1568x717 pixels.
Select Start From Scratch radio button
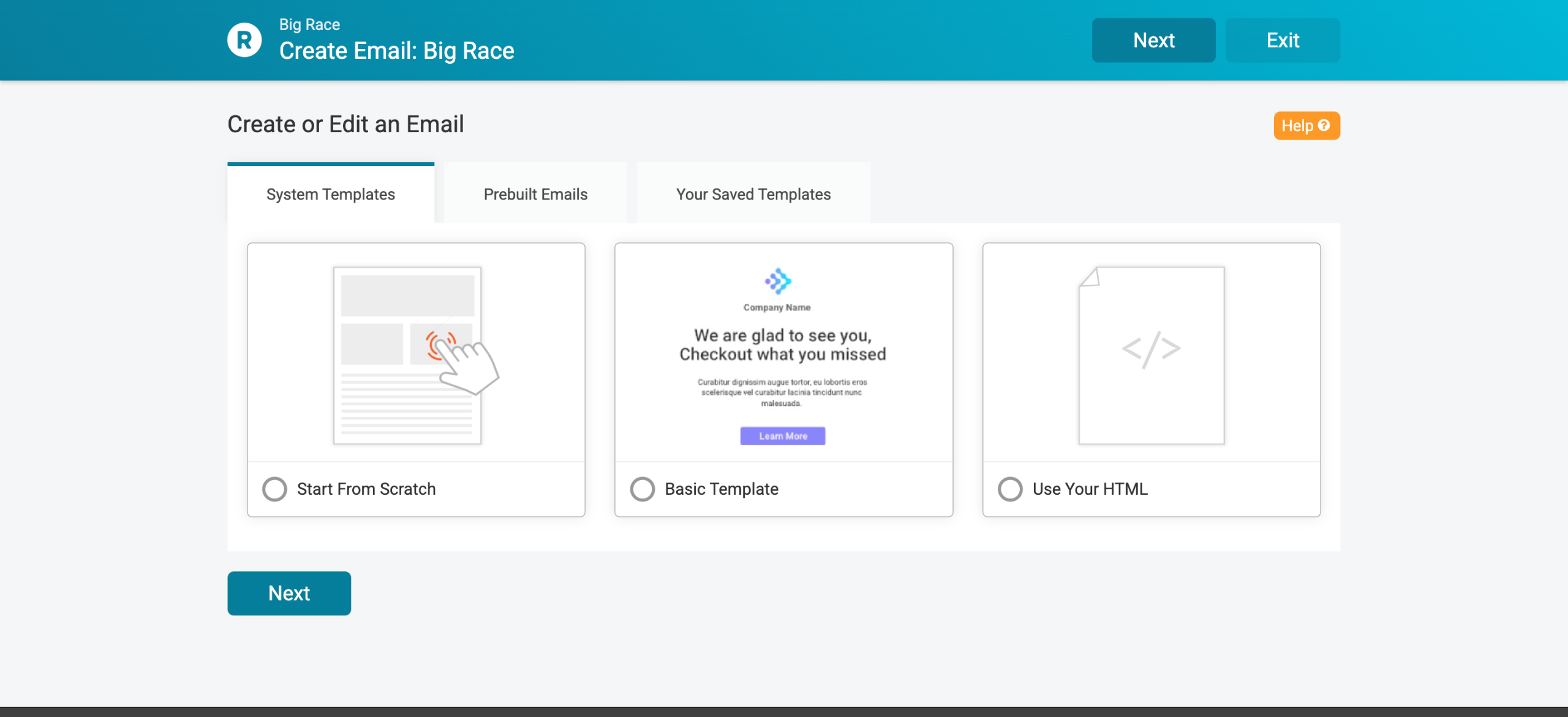274,489
